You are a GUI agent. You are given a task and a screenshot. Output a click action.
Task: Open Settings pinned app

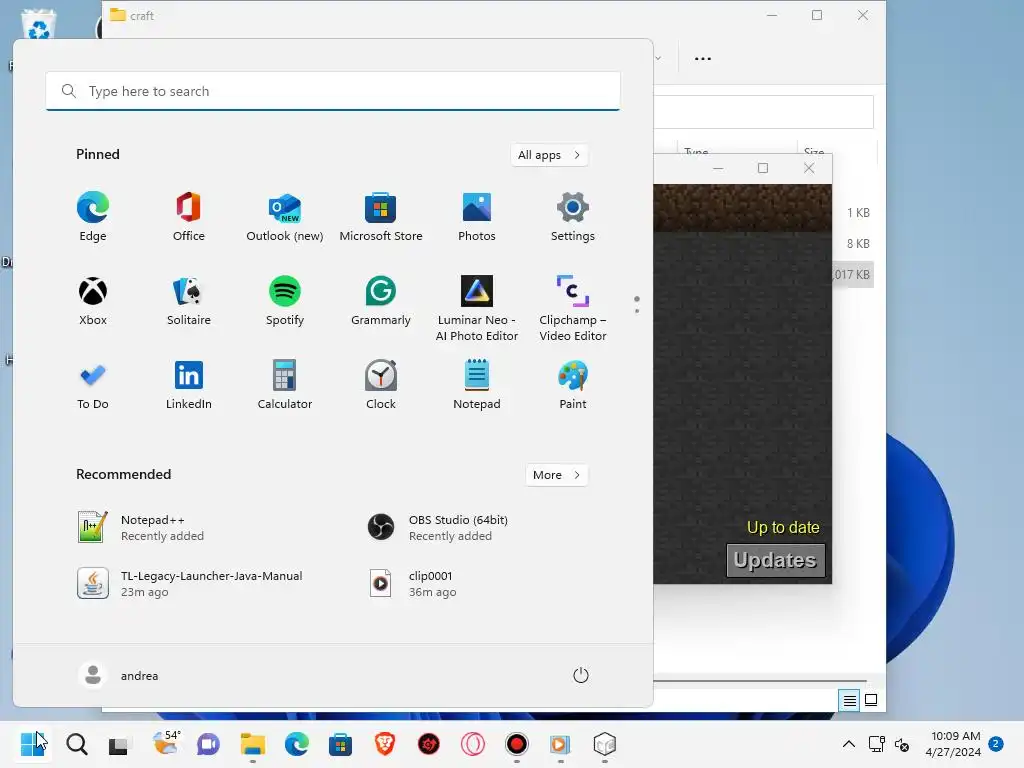click(573, 217)
